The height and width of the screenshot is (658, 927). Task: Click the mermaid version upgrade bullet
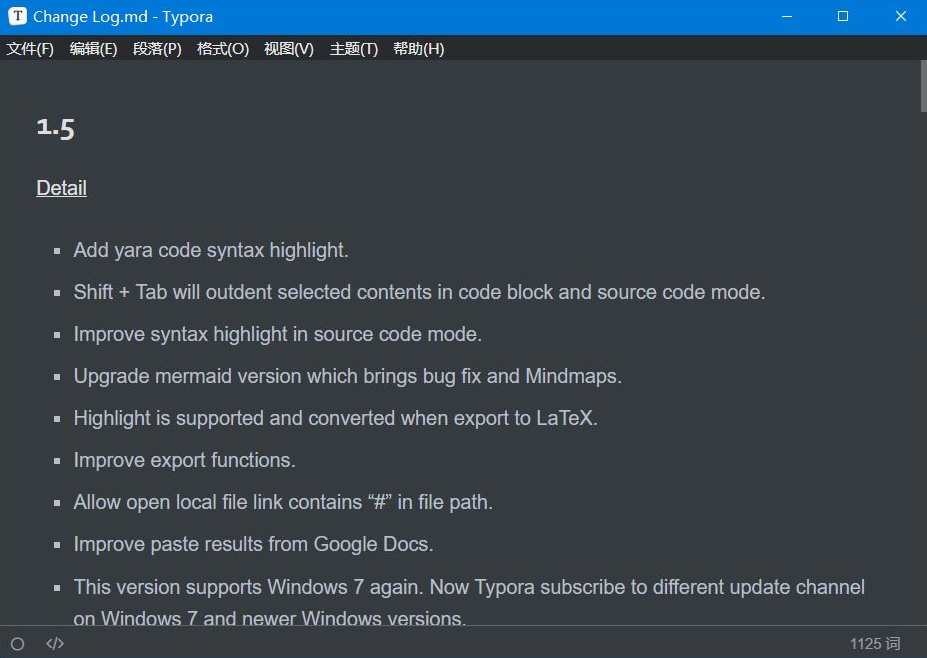coord(347,376)
